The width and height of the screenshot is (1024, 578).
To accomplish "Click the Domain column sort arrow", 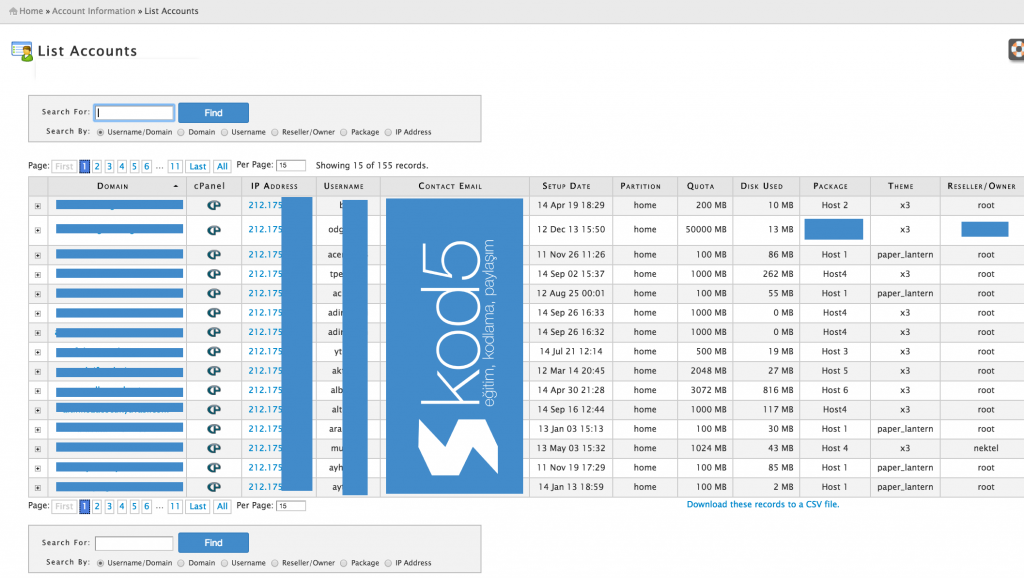I will pyautogui.click(x=176, y=187).
